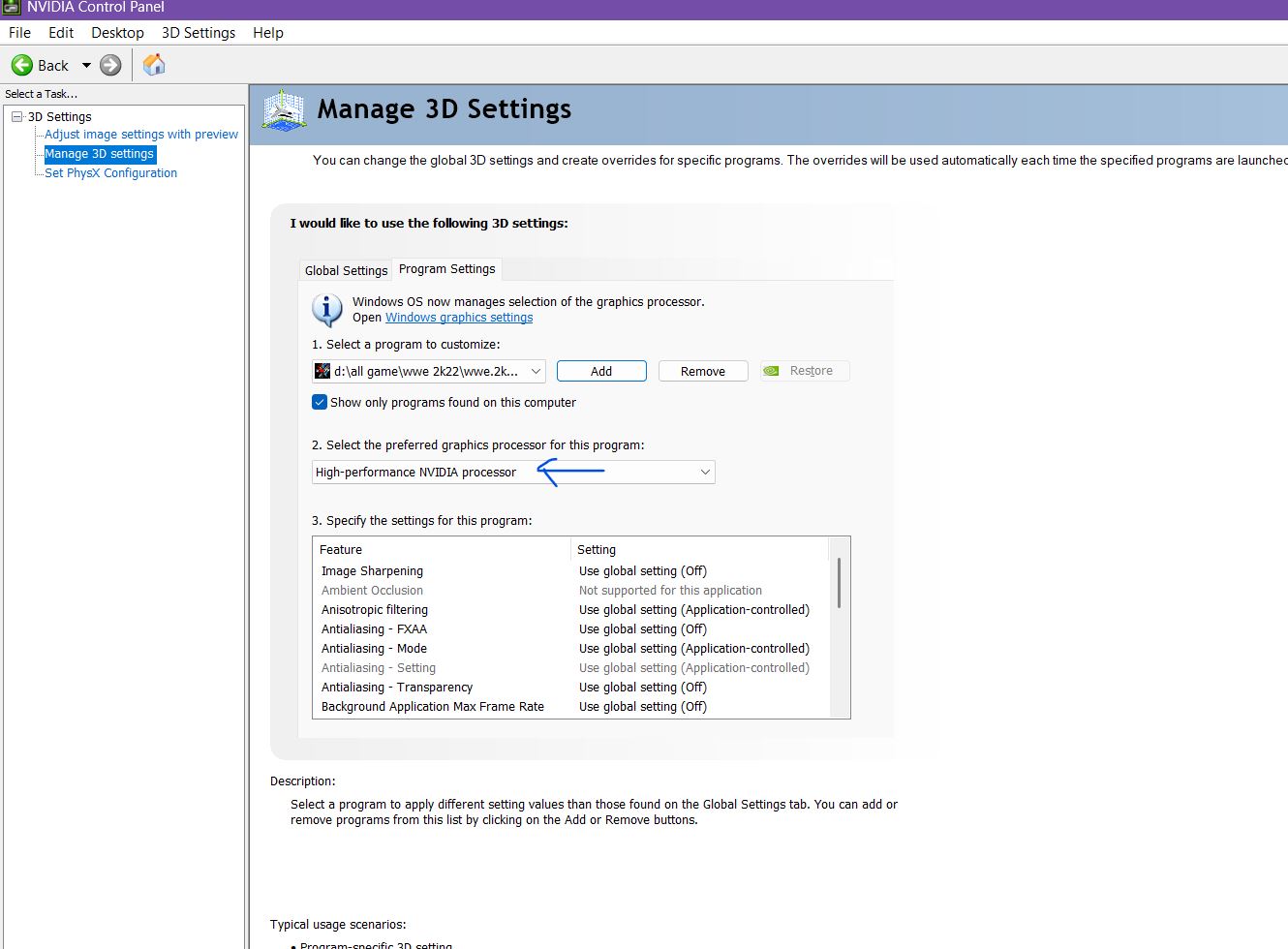The image size is (1288, 949).
Task: Collapse the 3D Settings tree node
Action: (x=16, y=116)
